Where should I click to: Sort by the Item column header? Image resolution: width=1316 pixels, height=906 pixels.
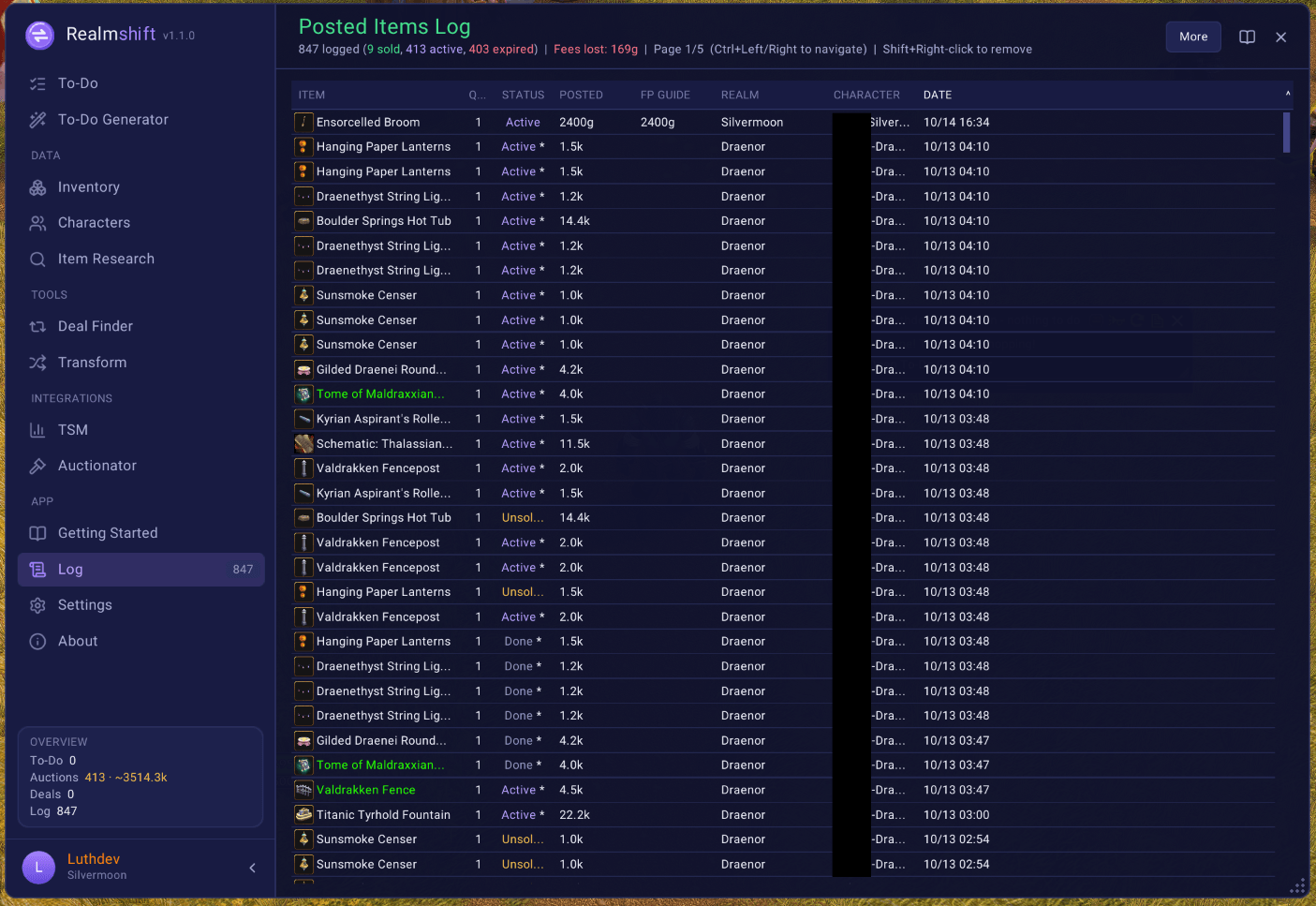(x=312, y=95)
